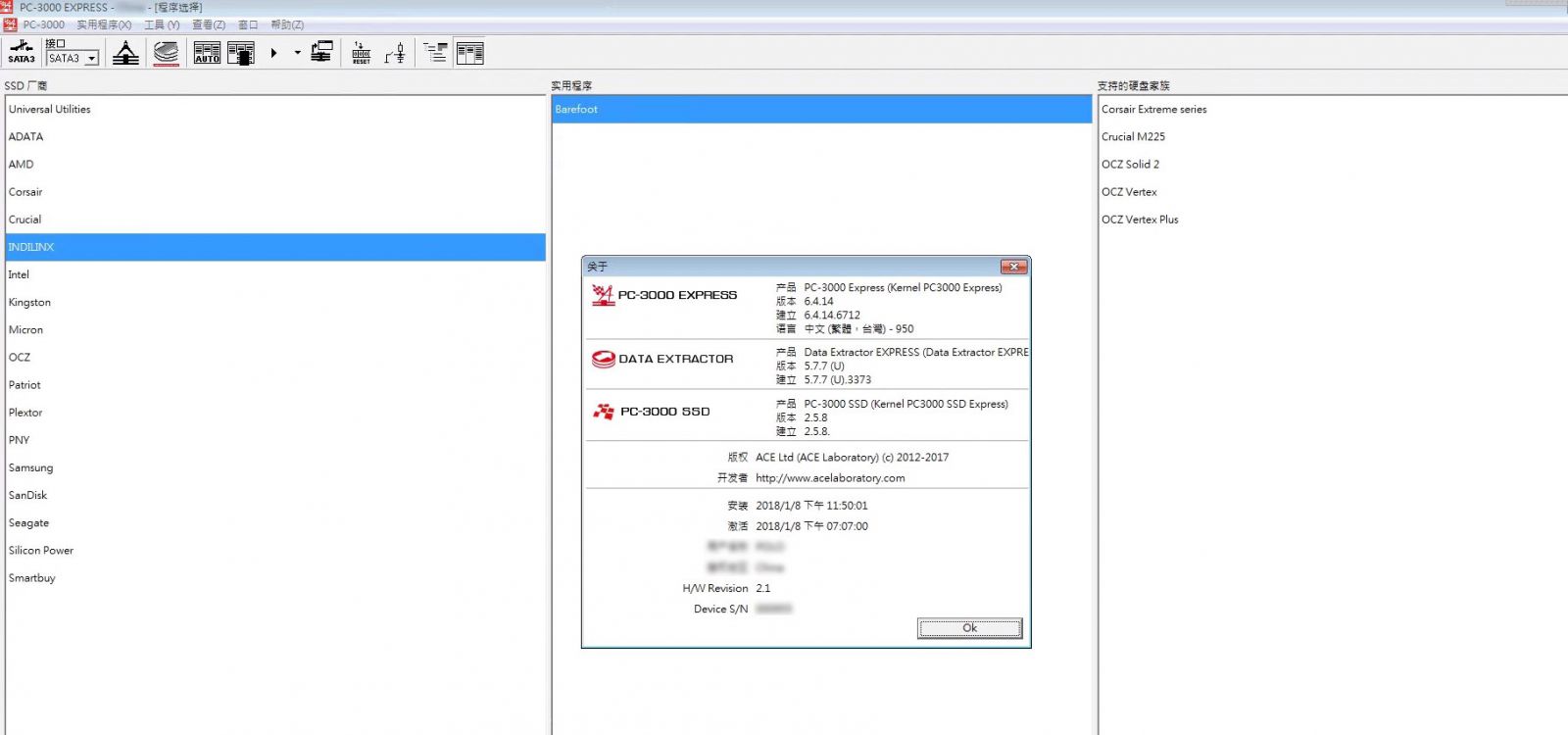Select AMD in the SSD vendor list
Viewport: 1568px width, 735px height.
pyautogui.click(x=275, y=165)
